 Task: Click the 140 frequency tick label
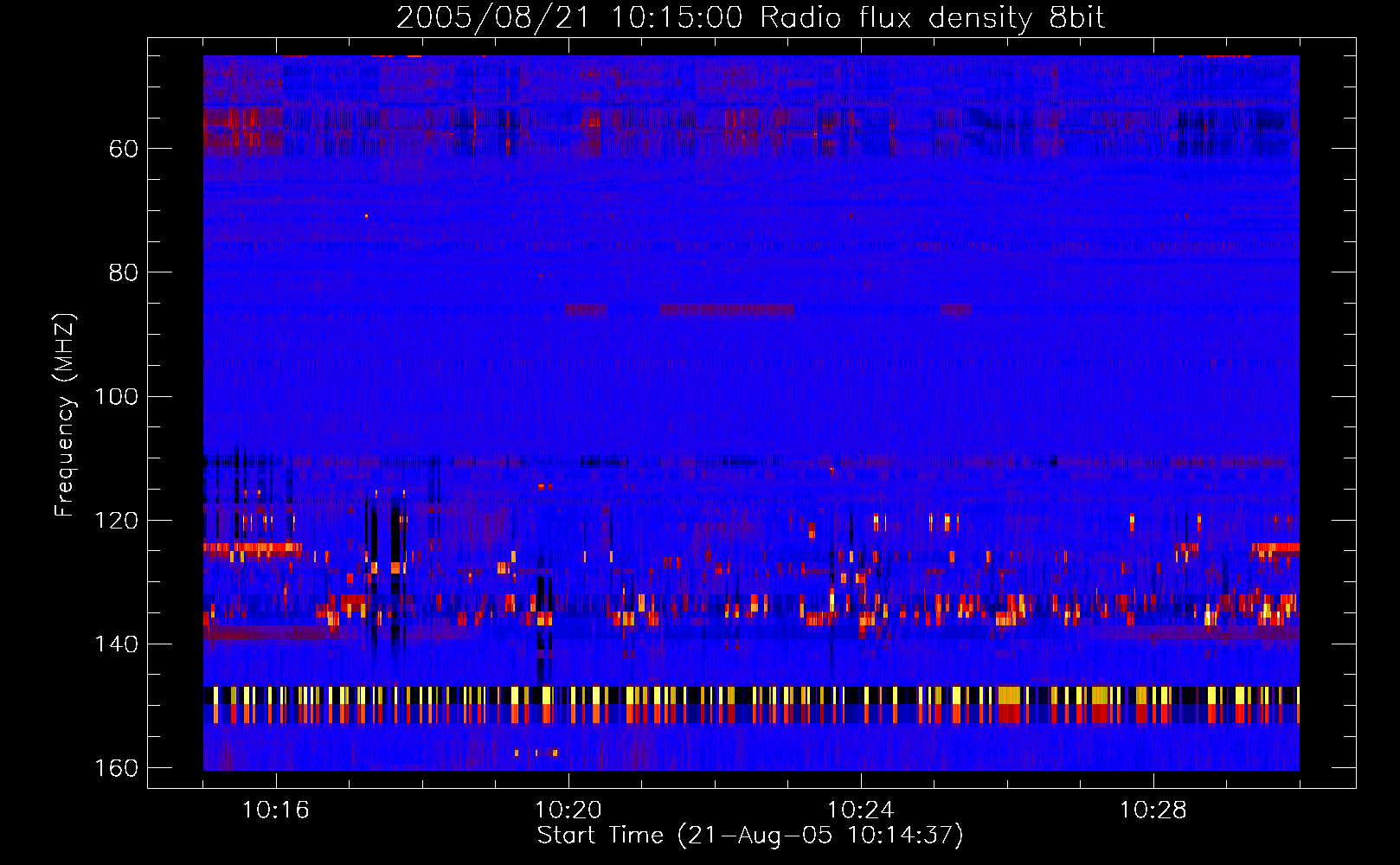pos(116,644)
